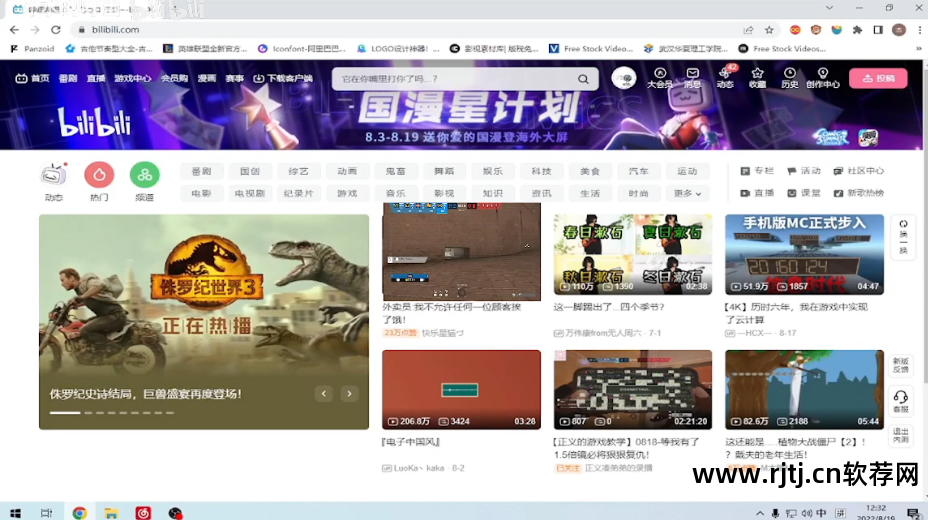Select the 科技 category tag

pos(541,171)
